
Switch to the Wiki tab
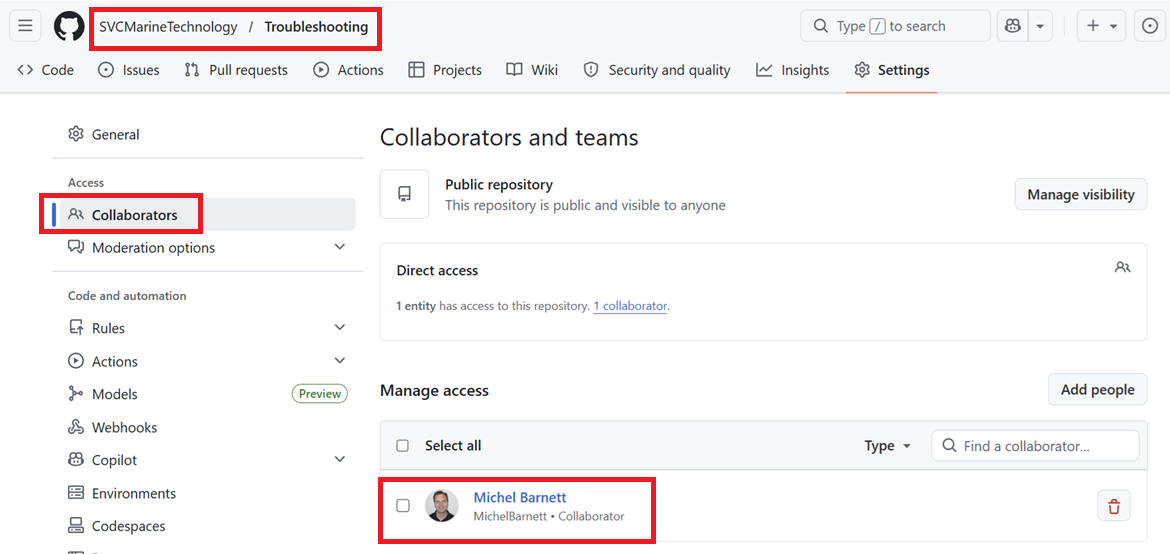click(x=532, y=70)
